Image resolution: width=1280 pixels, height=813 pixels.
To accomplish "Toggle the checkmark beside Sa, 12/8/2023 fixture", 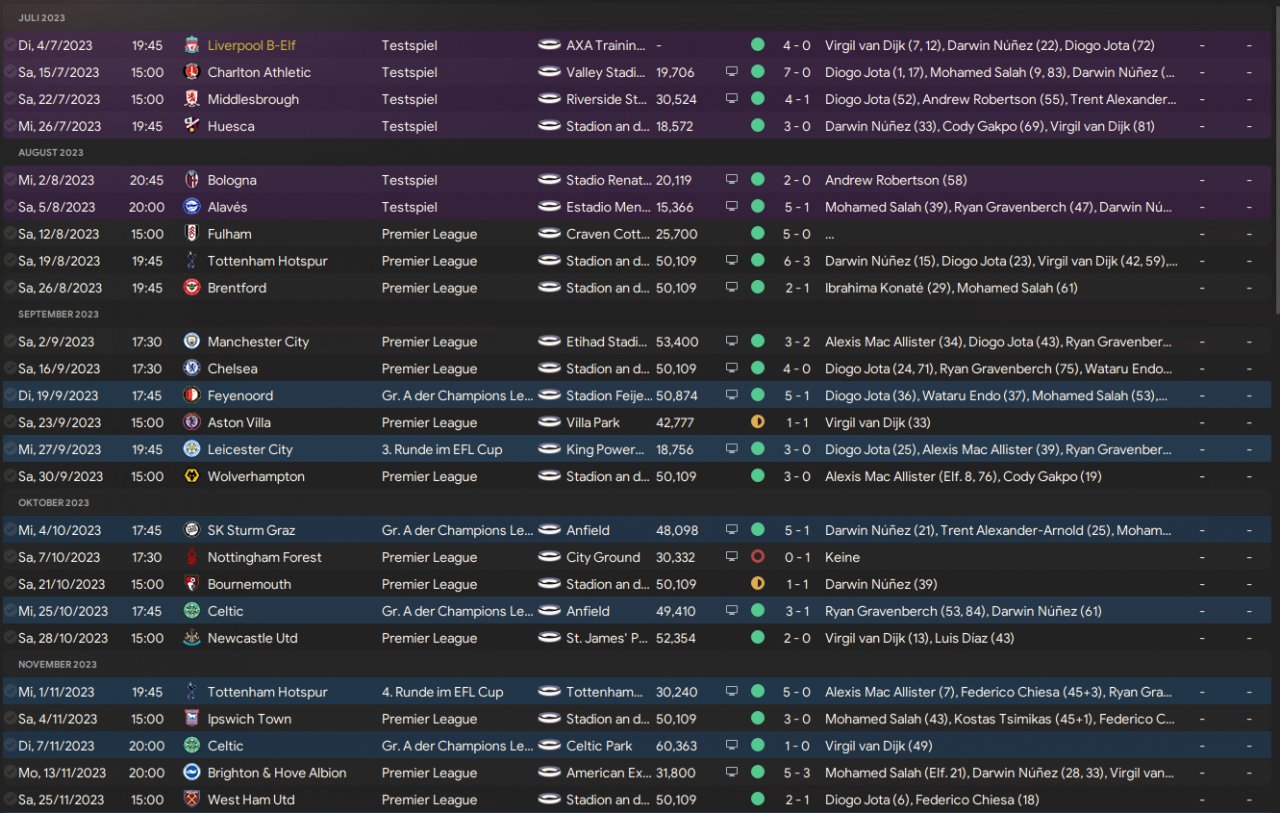I will (10, 234).
